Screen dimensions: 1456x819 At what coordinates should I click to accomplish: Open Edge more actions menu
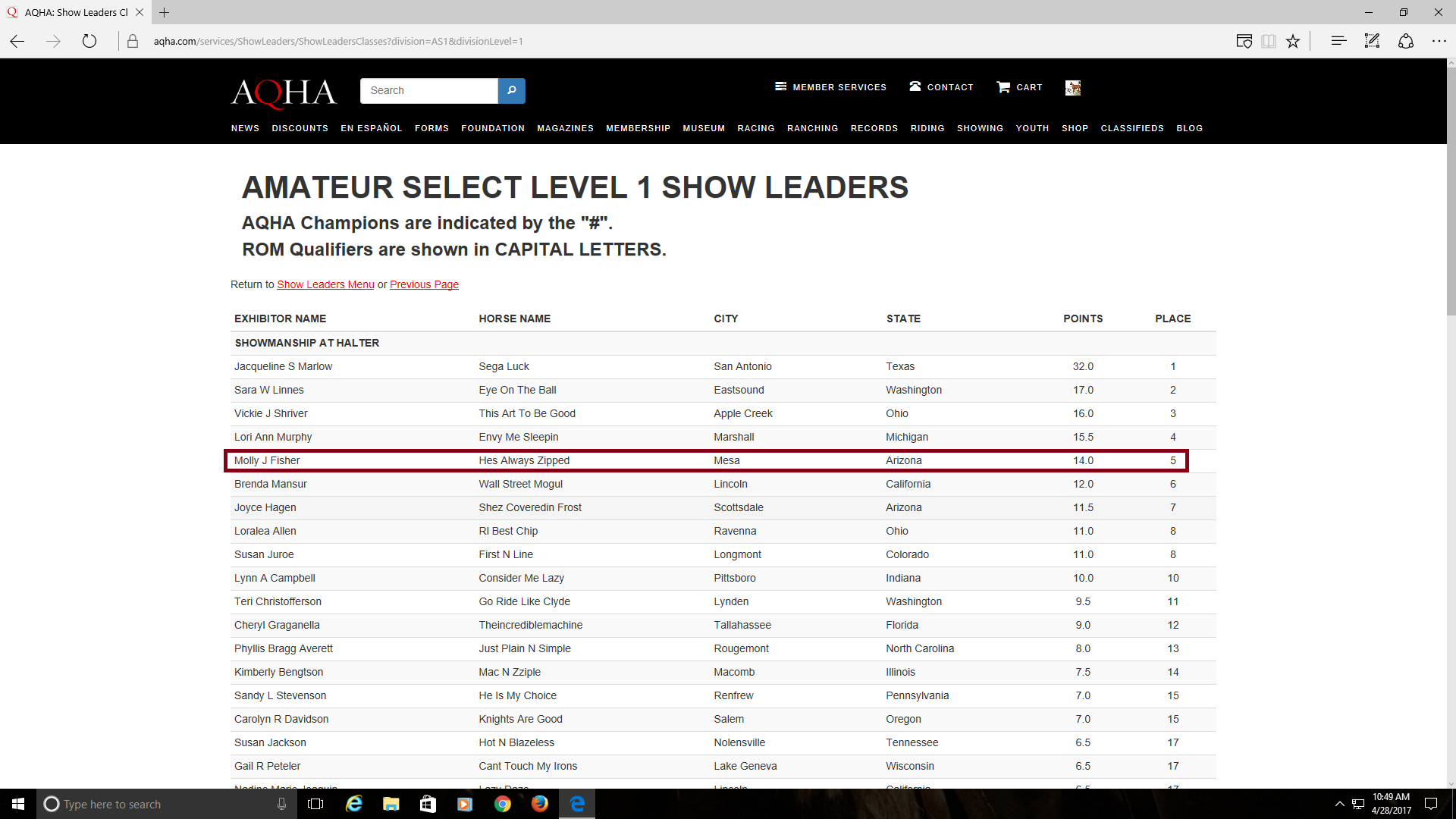point(1439,41)
